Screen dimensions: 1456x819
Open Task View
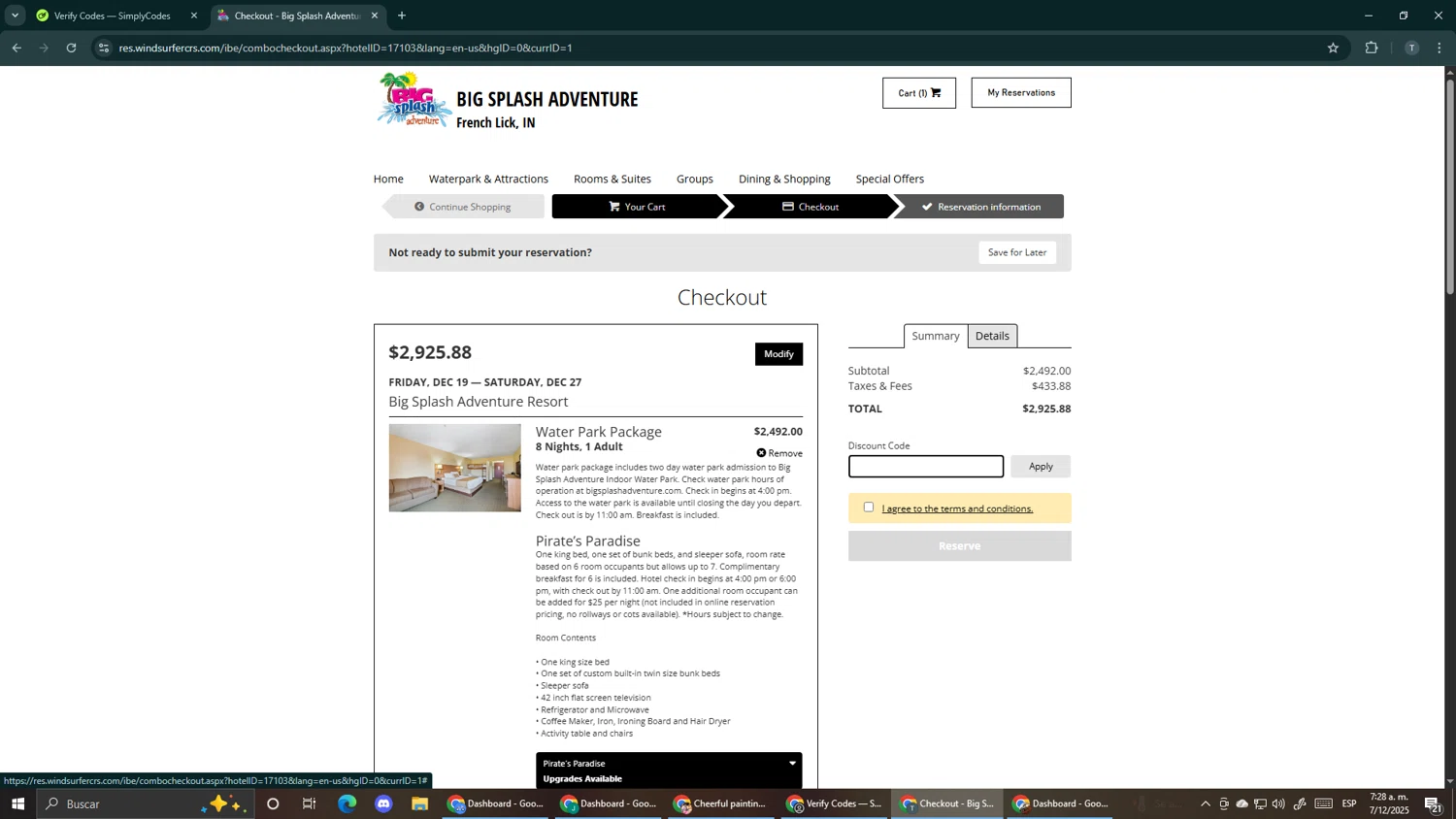(310, 804)
